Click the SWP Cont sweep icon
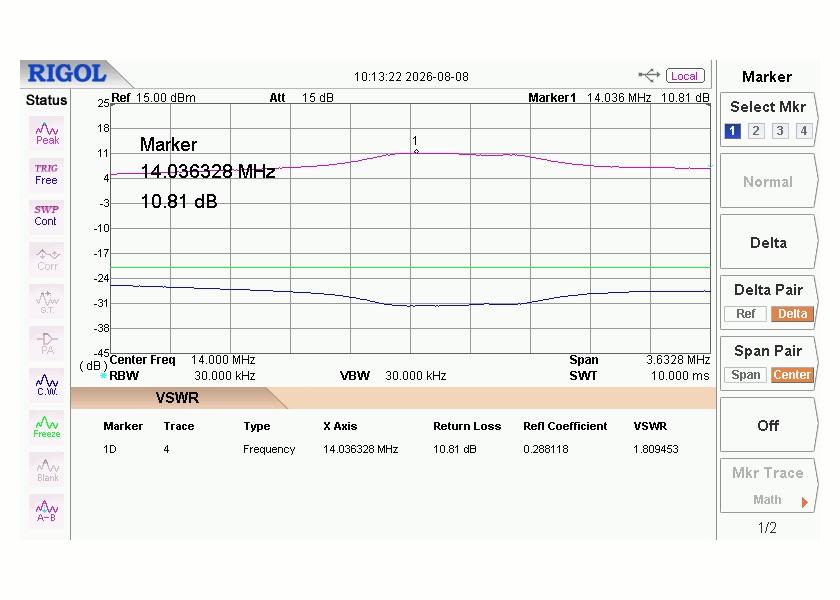The image size is (840, 600). 47,216
